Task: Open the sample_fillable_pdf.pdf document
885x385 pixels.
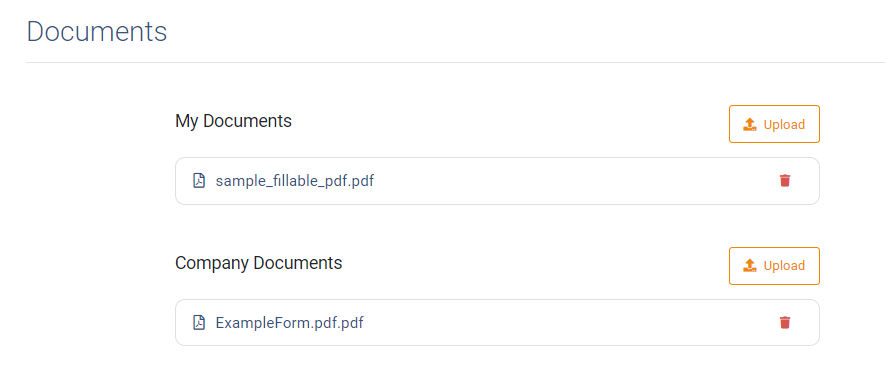Action: point(295,181)
